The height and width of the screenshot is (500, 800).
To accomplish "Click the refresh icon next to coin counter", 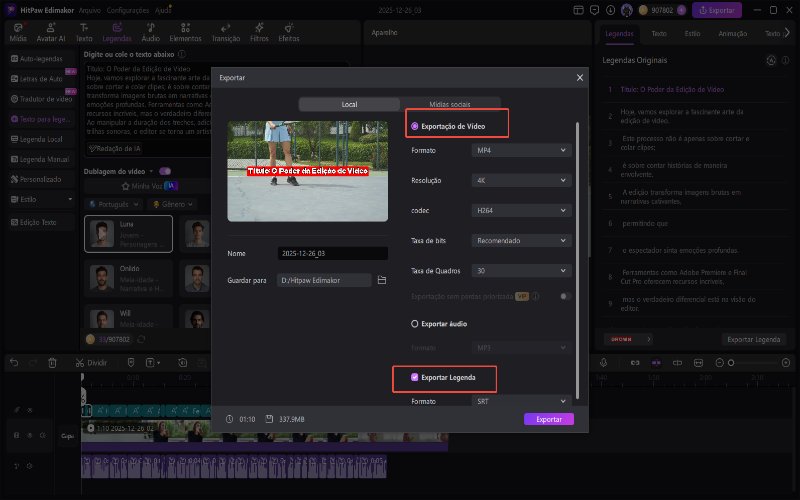I will pyautogui.click(x=141, y=339).
